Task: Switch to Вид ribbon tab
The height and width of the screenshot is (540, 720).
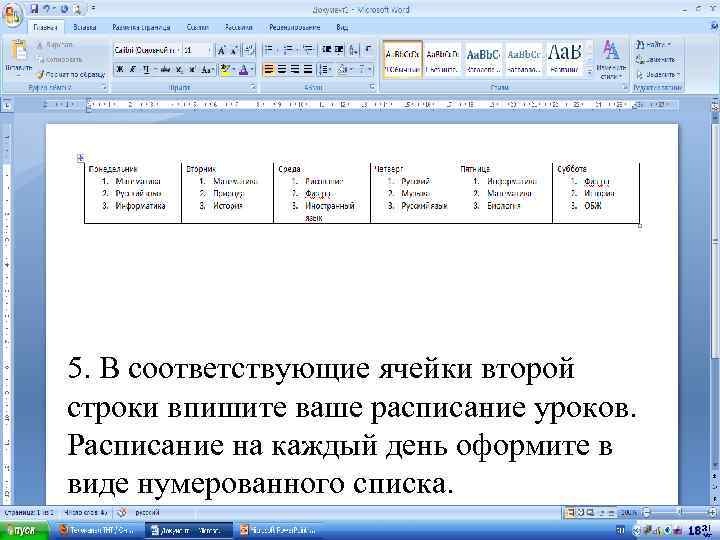Action: [x=342, y=28]
